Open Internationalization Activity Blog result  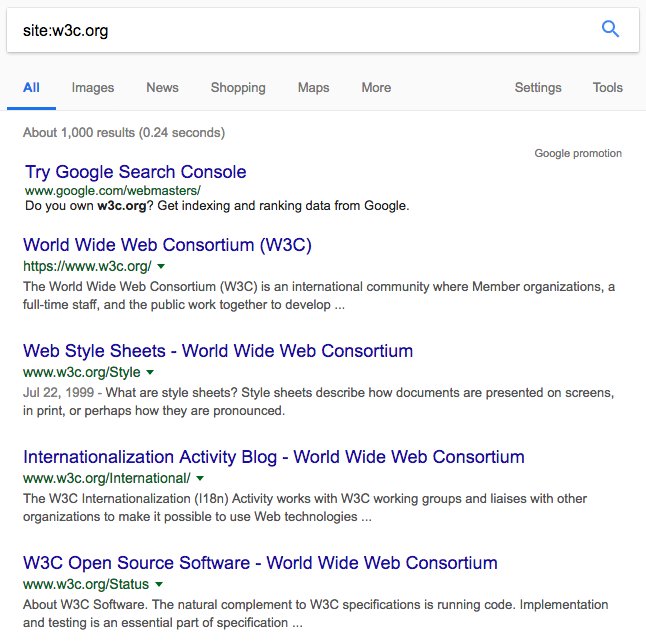pos(274,456)
